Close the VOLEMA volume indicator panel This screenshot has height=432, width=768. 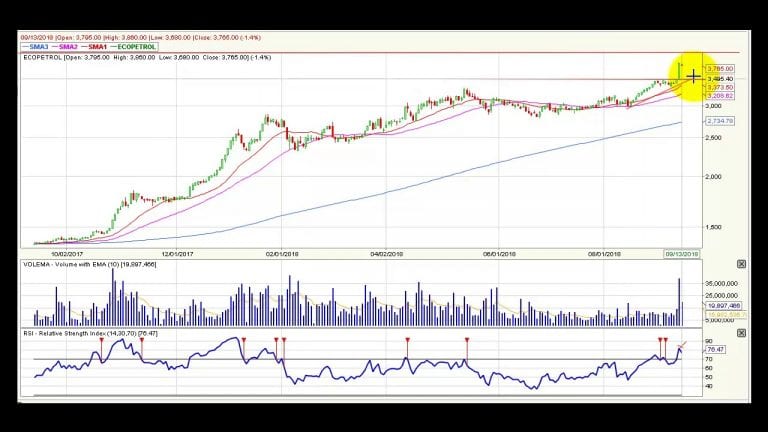click(741, 264)
